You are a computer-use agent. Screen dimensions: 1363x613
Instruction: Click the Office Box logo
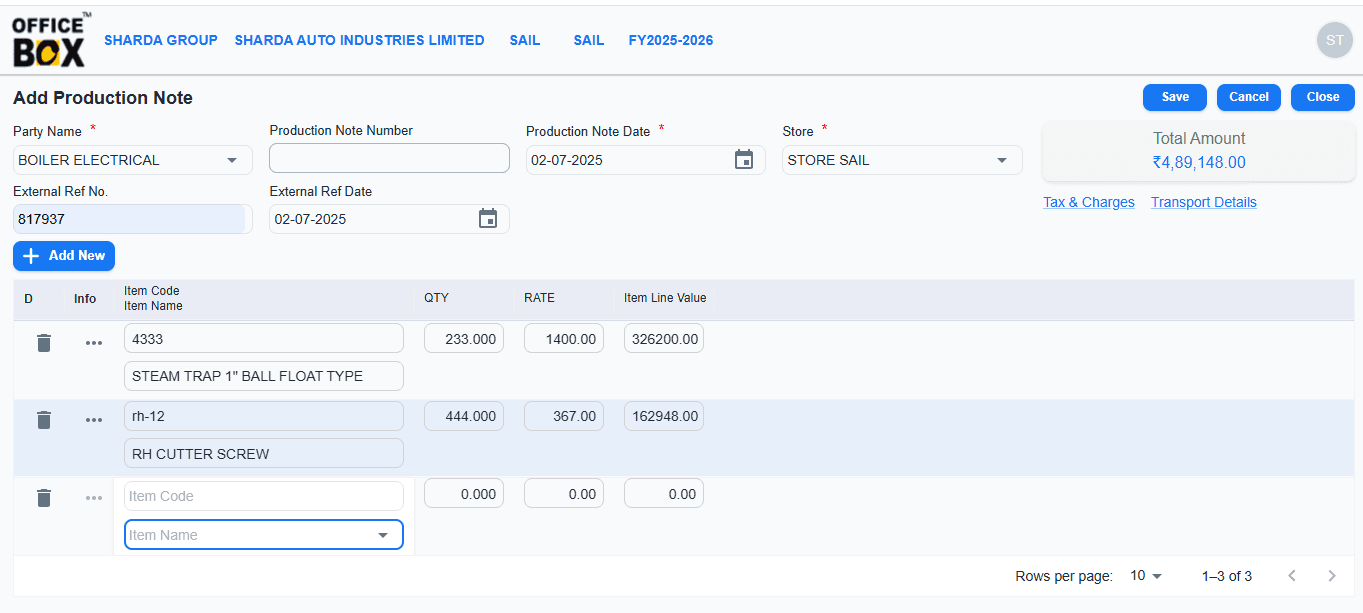(x=51, y=40)
